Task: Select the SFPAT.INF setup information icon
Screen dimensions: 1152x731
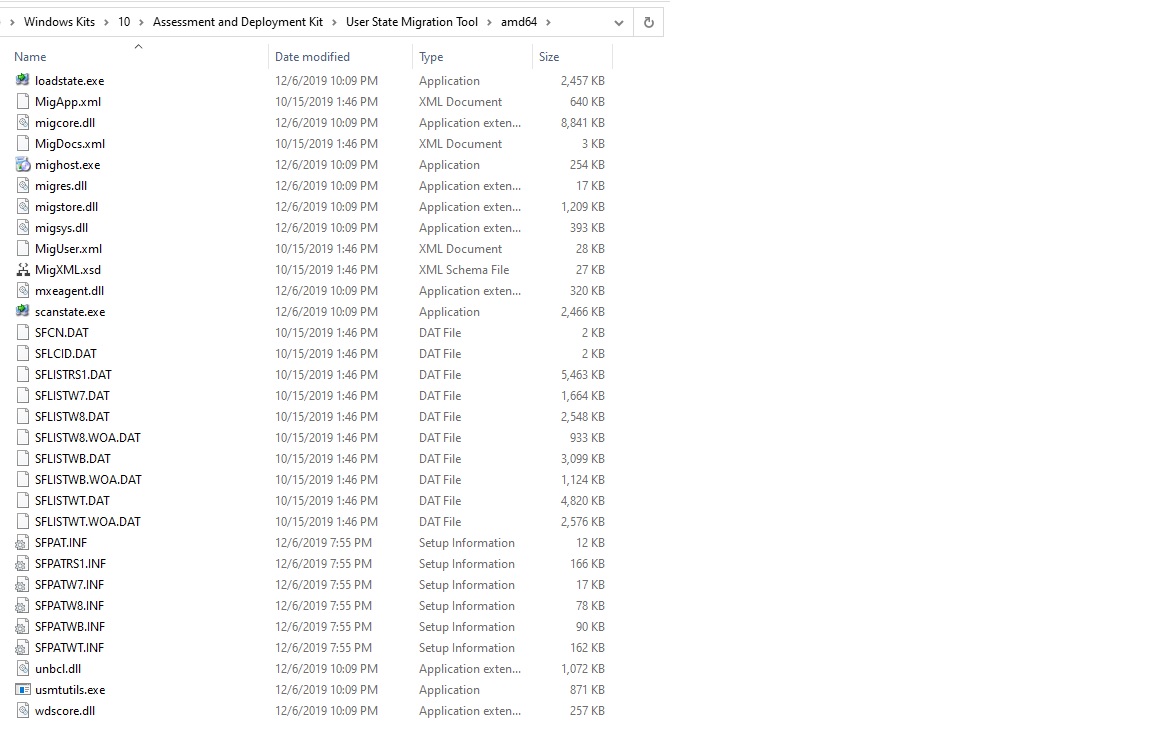Action: coord(22,542)
